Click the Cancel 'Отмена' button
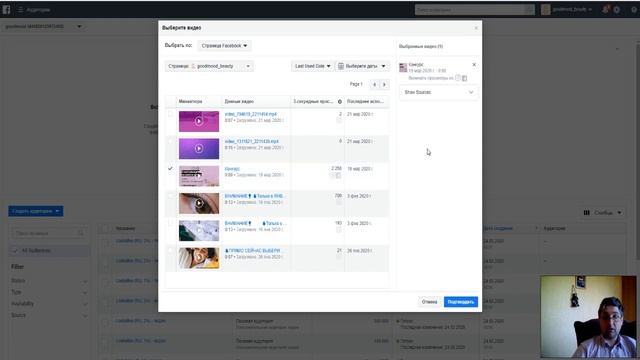 point(429,302)
